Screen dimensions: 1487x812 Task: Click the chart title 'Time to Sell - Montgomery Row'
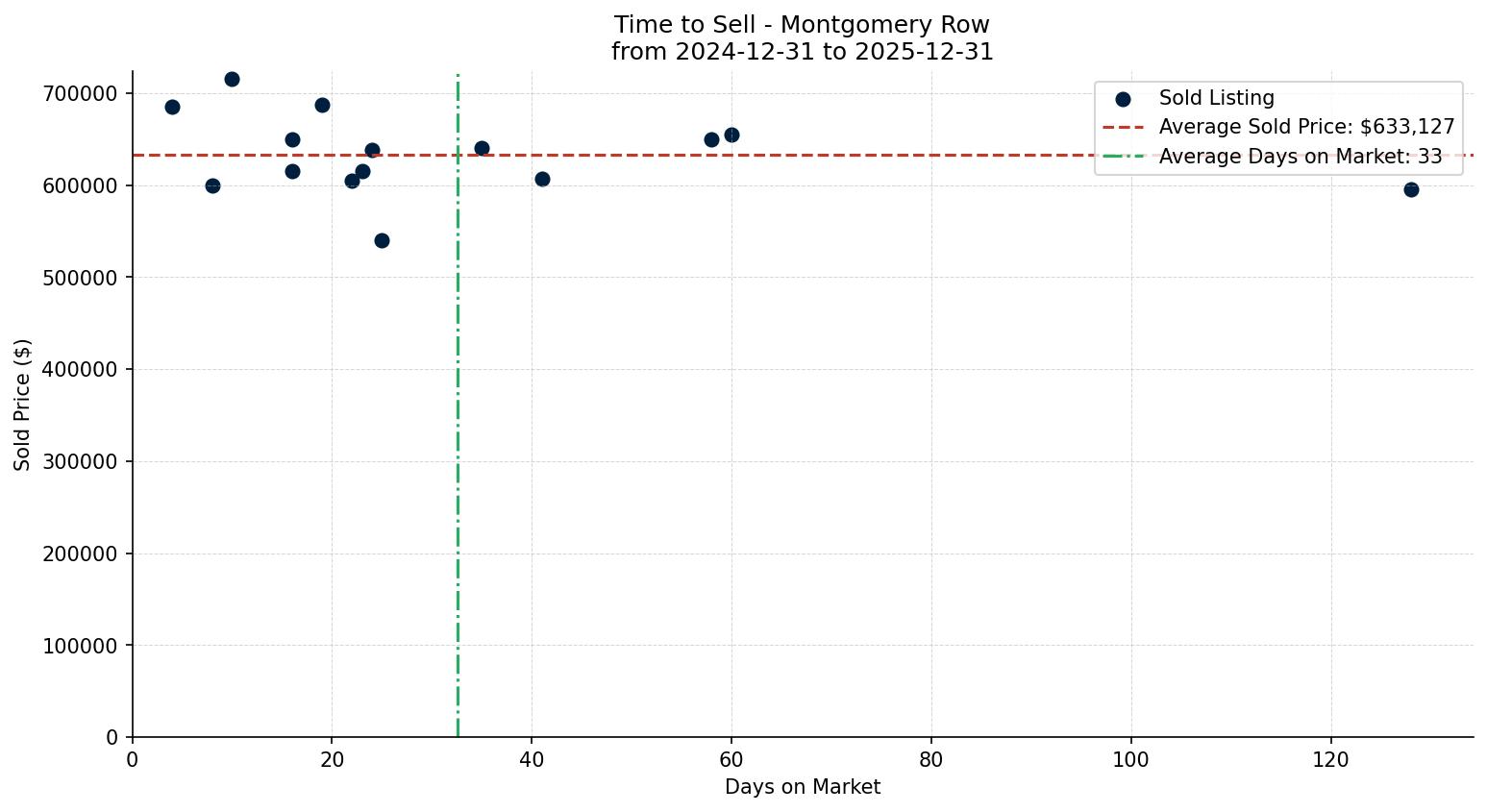[x=802, y=25]
